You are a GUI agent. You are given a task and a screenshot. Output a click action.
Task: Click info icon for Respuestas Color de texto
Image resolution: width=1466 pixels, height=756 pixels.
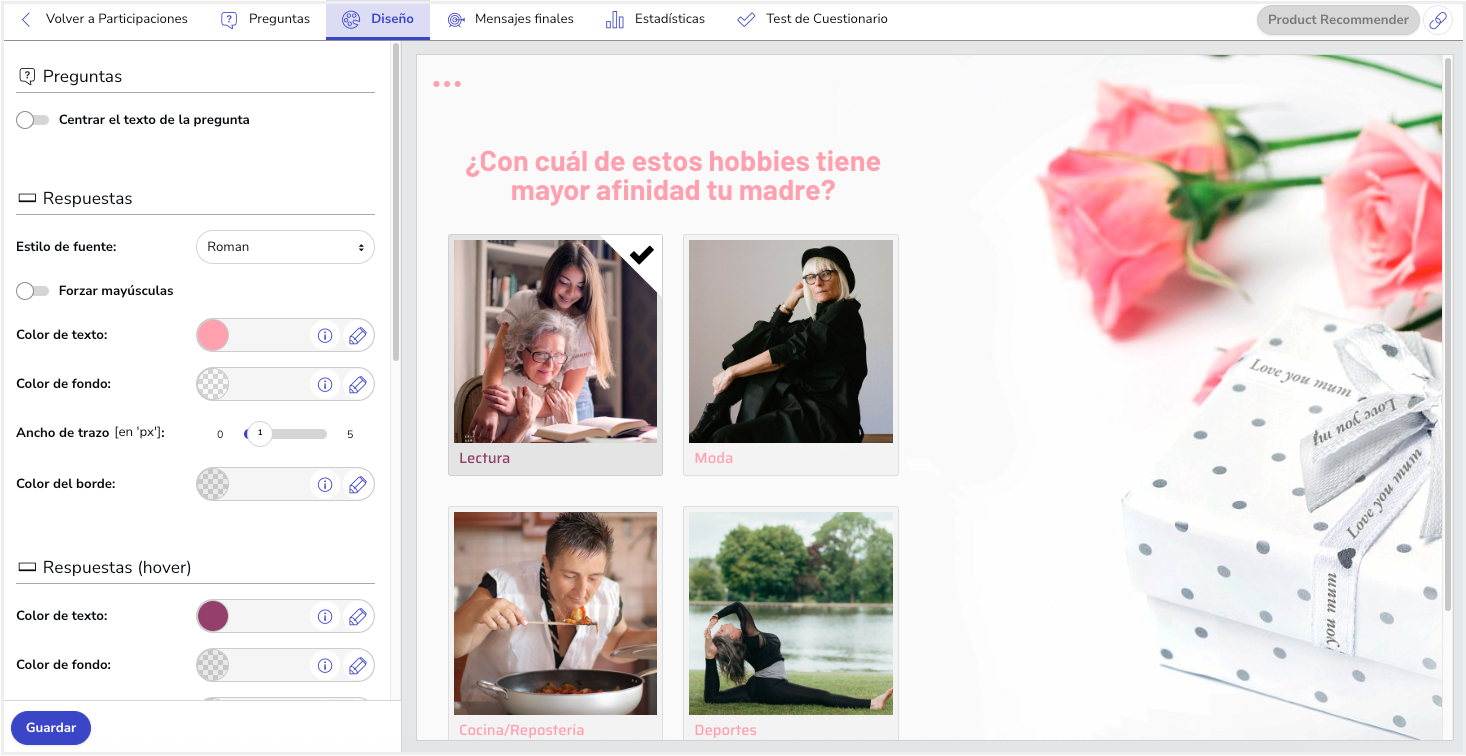point(325,336)
